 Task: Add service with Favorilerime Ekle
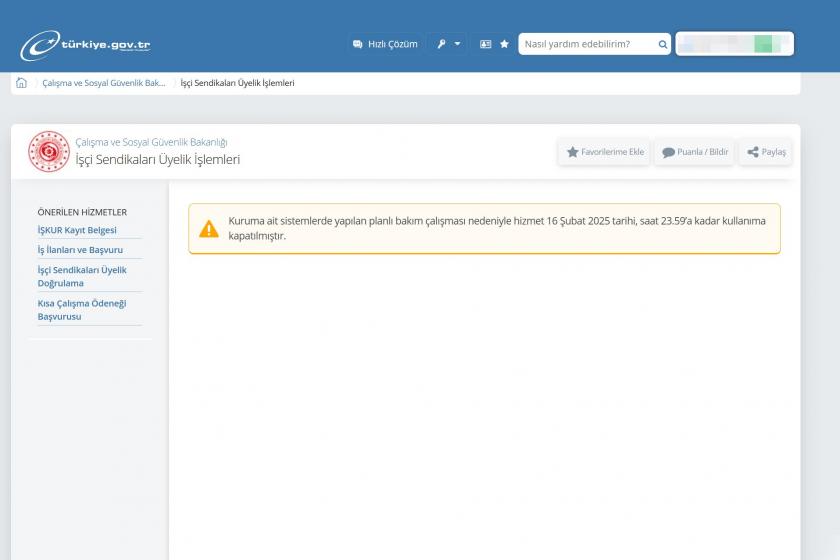click(605, 152)
